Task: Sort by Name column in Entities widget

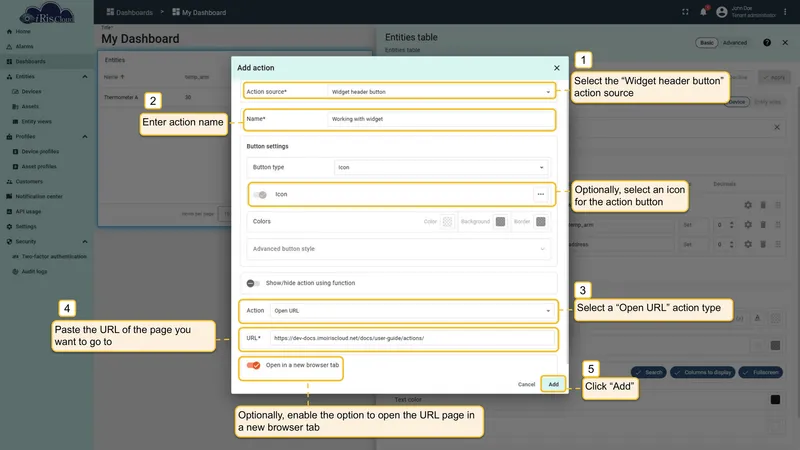Action: [x=114, y=77]
